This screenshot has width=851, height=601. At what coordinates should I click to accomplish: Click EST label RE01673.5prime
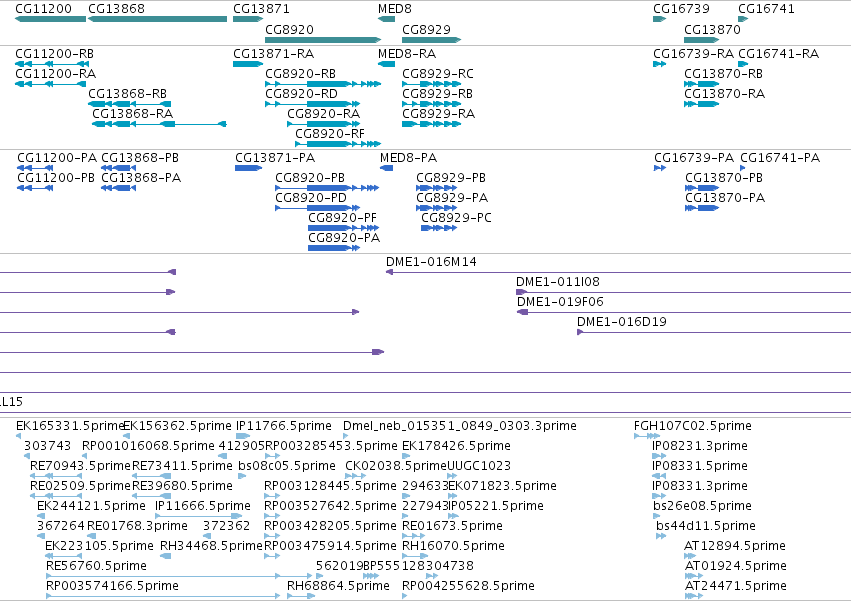click(452, 526)
